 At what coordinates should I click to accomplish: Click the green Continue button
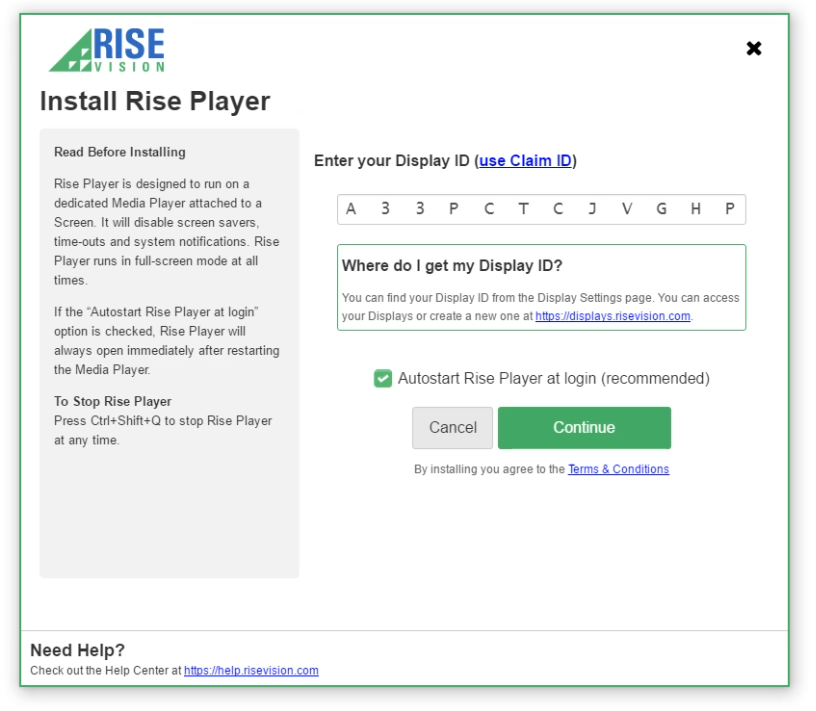pos(584,427)
